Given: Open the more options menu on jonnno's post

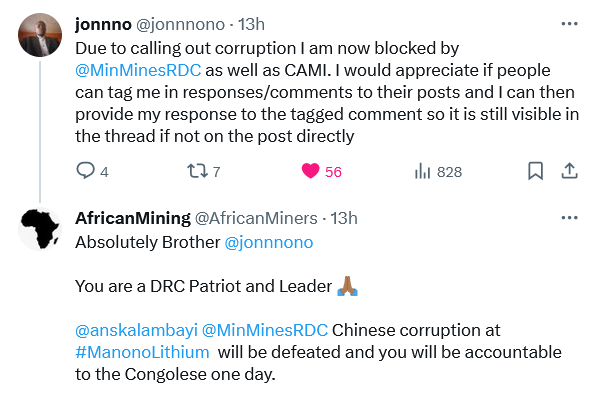Looking at the screenshot, I should click(x=569, y=24).
